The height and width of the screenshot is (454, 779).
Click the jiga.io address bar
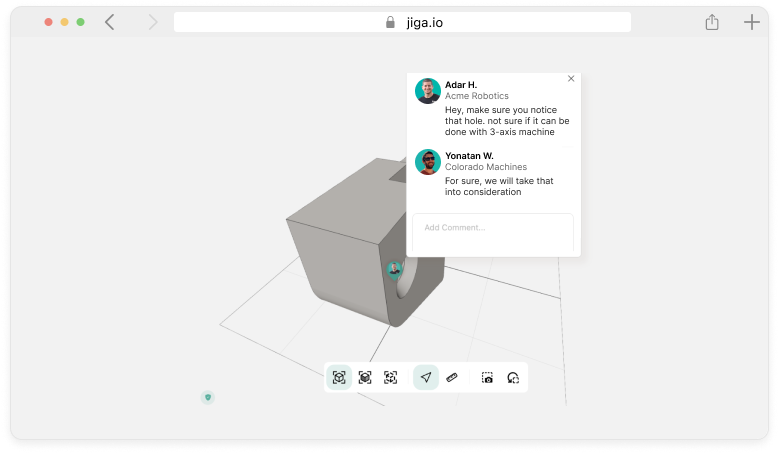402,22
